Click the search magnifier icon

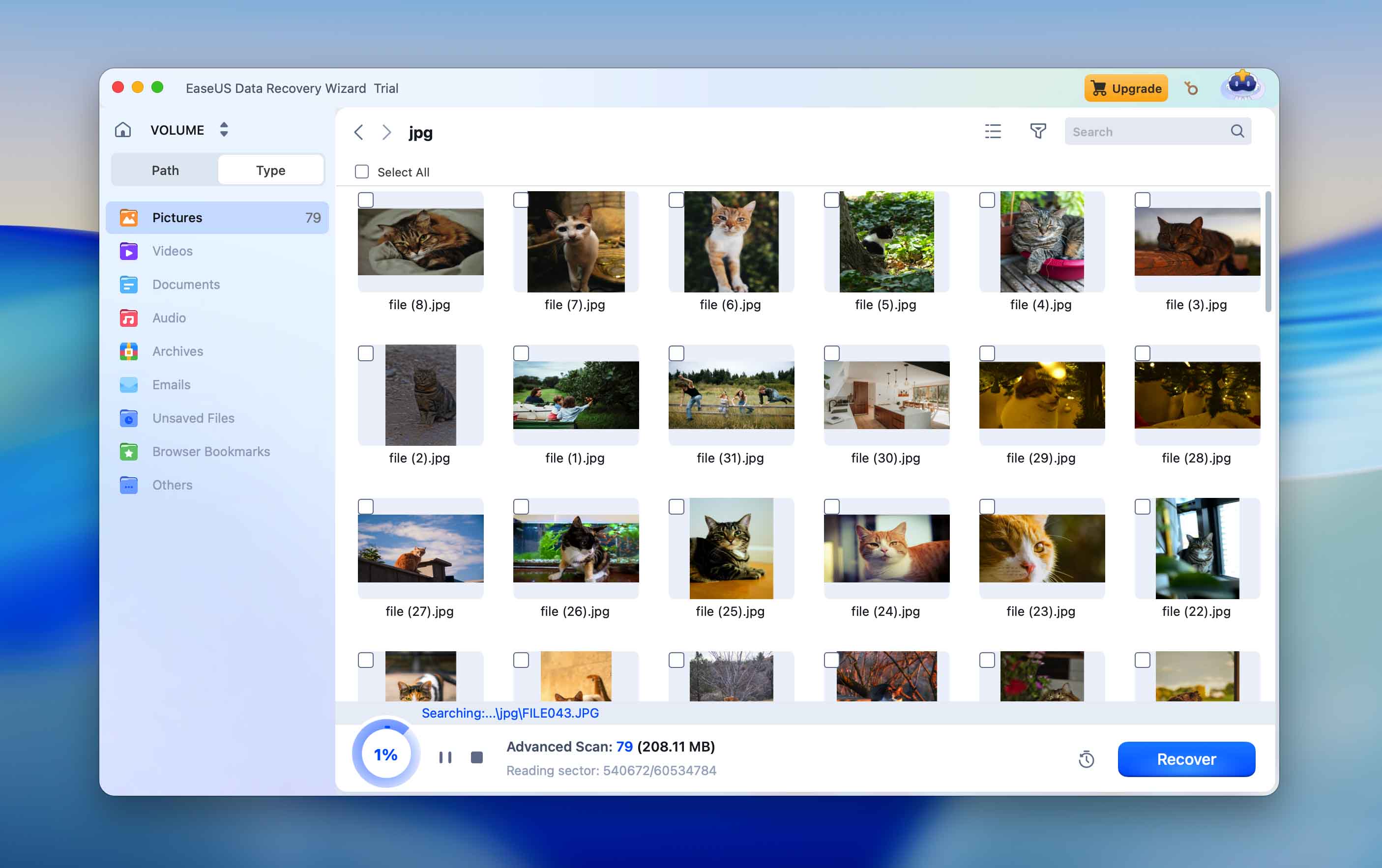pos(1237,131)
